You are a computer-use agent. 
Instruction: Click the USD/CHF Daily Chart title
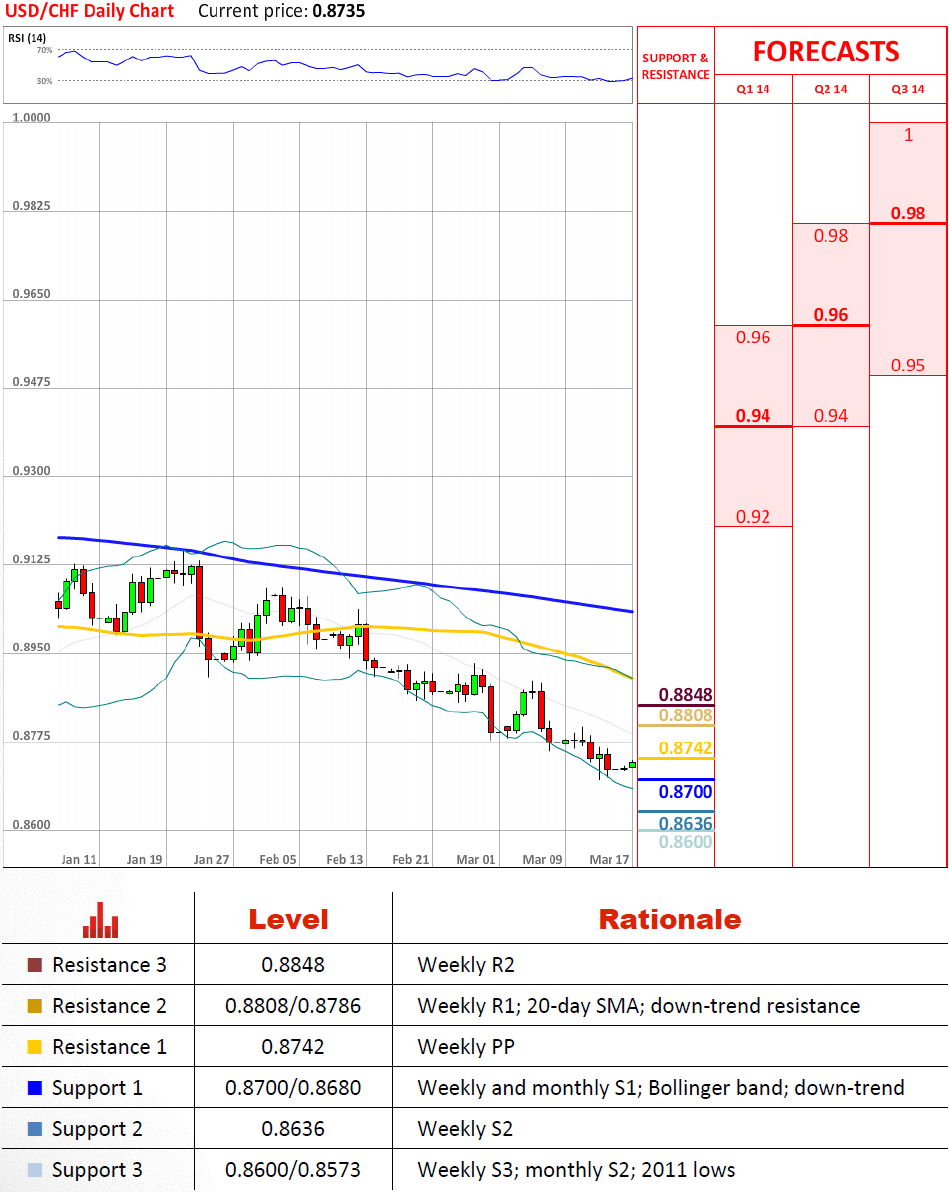point(90,11)
